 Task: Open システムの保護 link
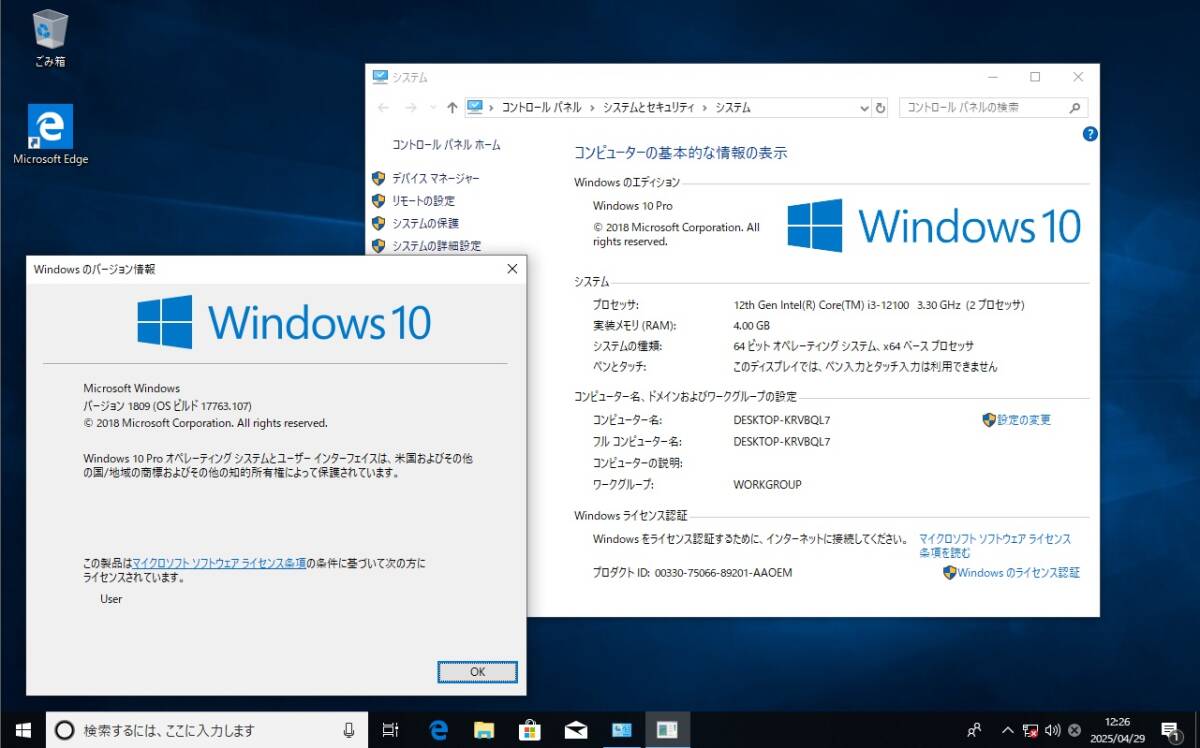[x=425, y=223]
